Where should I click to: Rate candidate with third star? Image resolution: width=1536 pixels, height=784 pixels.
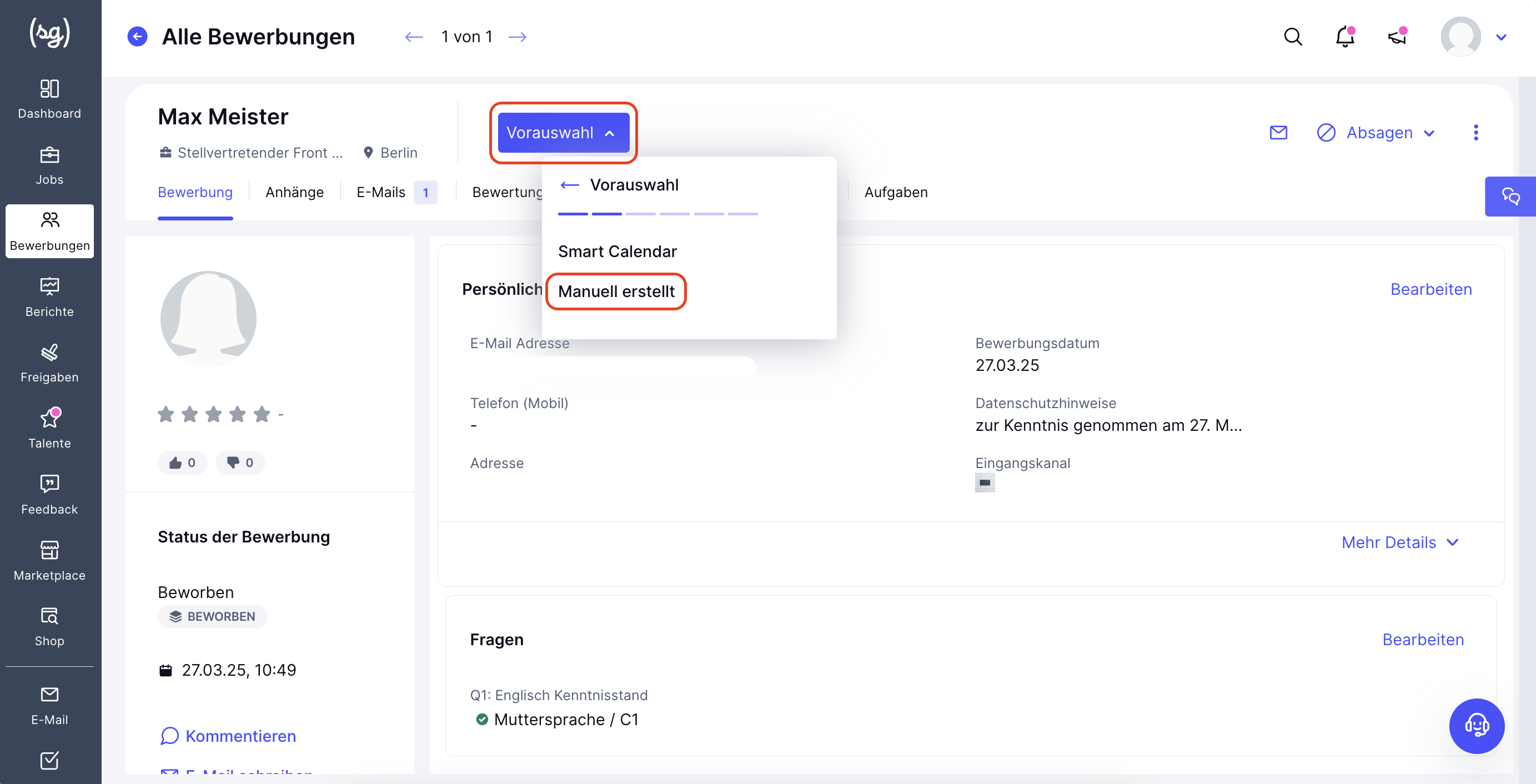pos(213,414)
